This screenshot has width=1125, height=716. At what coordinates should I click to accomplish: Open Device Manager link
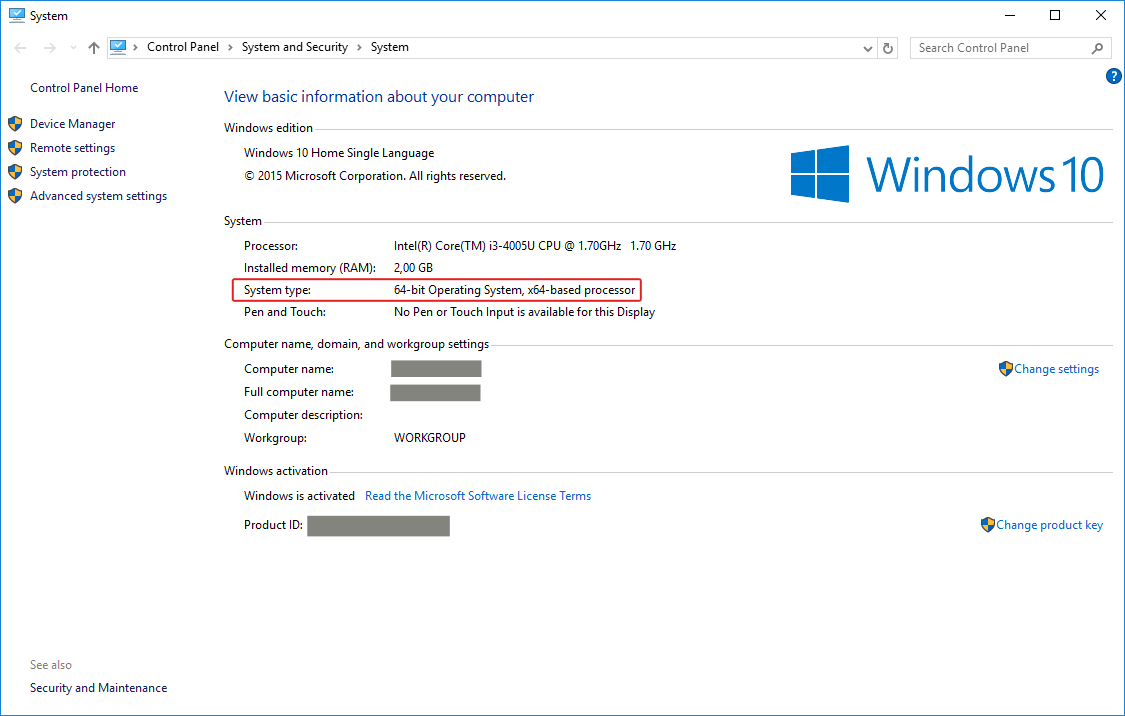72,123
